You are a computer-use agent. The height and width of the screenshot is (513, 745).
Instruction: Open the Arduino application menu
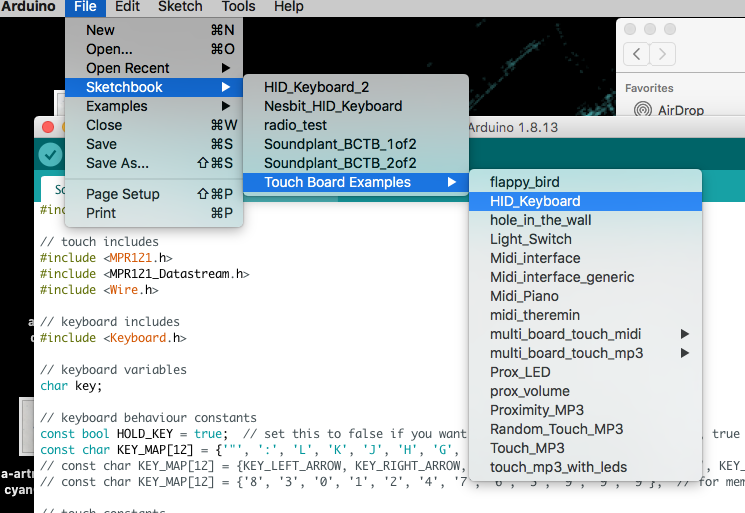pos(28,7)
